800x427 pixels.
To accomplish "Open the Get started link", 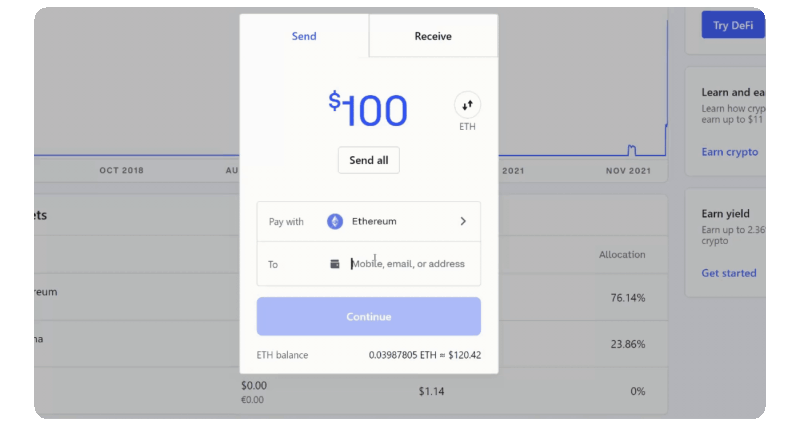I will pyautogui.click(x=729, y=273).
